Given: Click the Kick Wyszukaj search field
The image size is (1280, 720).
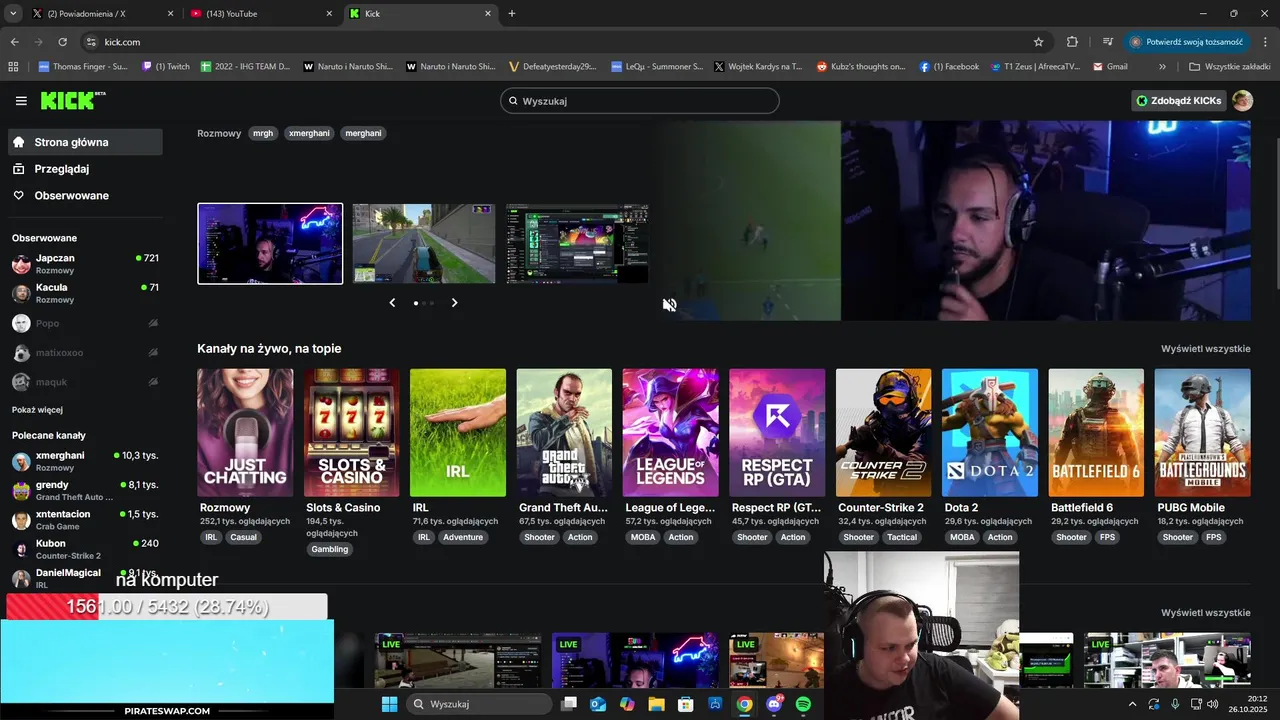Looking at the screenshot, I should click(640, 101).
